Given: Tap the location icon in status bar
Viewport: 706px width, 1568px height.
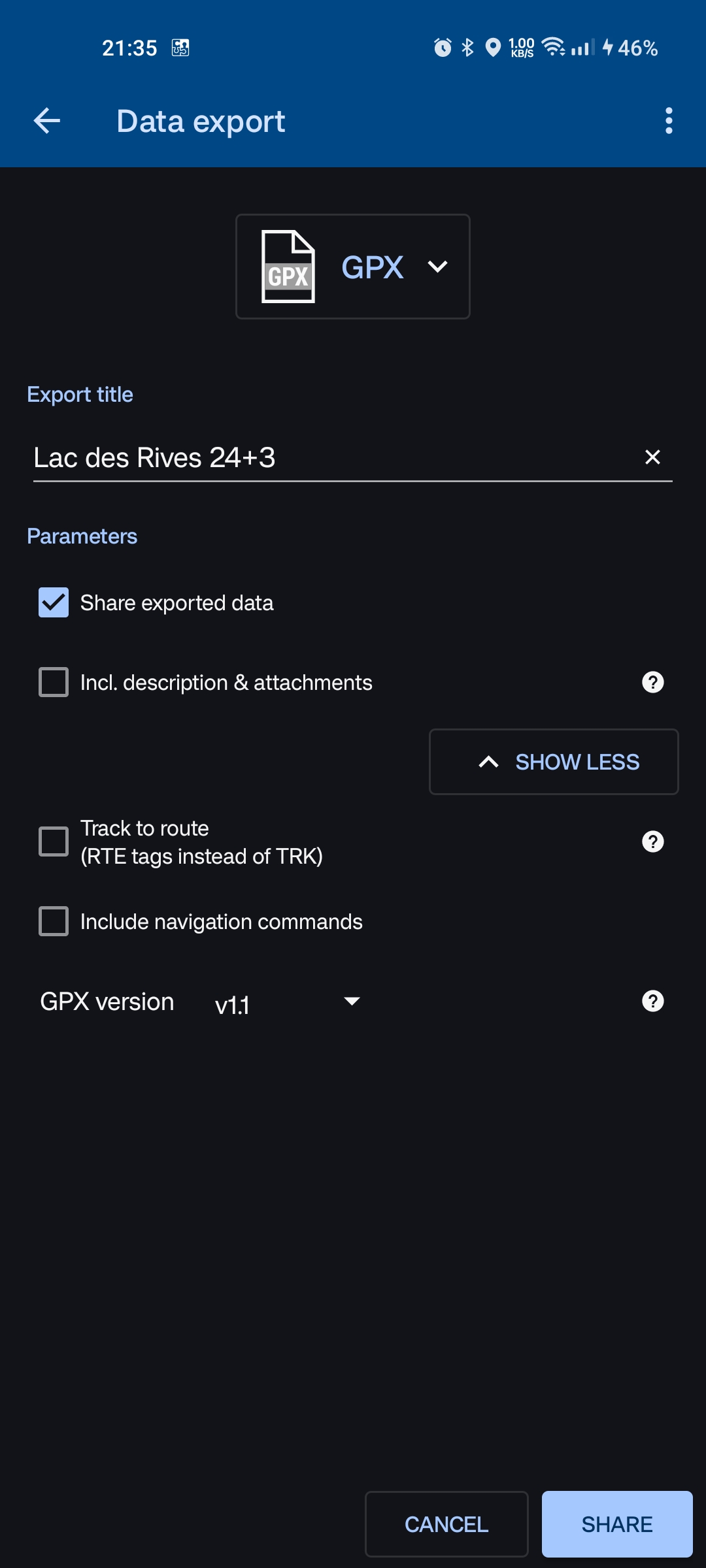Looking at the screenshot, I should [x=493, y=48].
